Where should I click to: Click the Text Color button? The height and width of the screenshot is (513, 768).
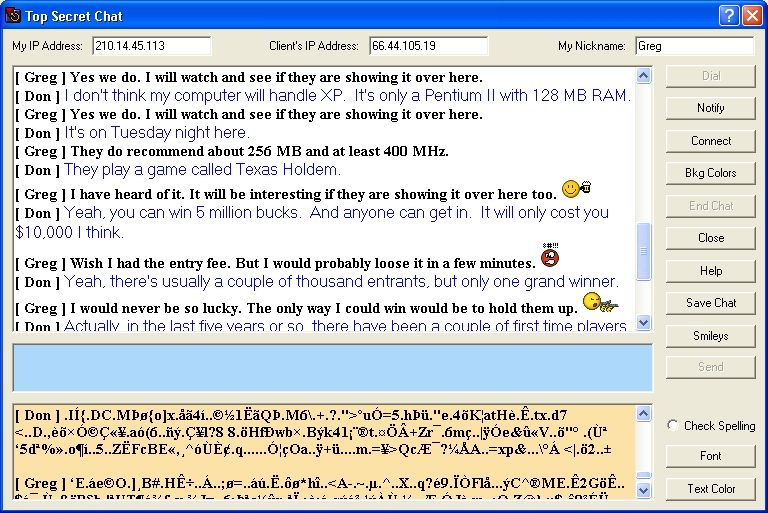[710, 489]
